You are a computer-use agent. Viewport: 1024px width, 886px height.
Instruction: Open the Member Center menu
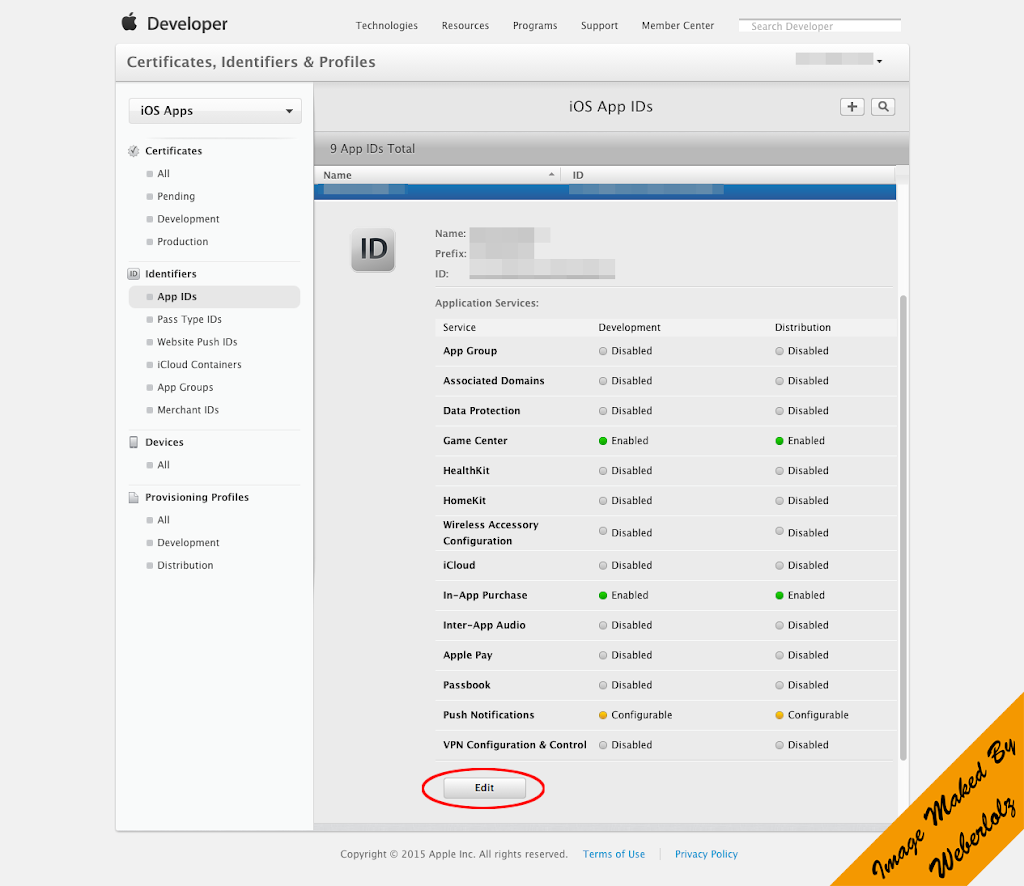[x=677, y=26]
